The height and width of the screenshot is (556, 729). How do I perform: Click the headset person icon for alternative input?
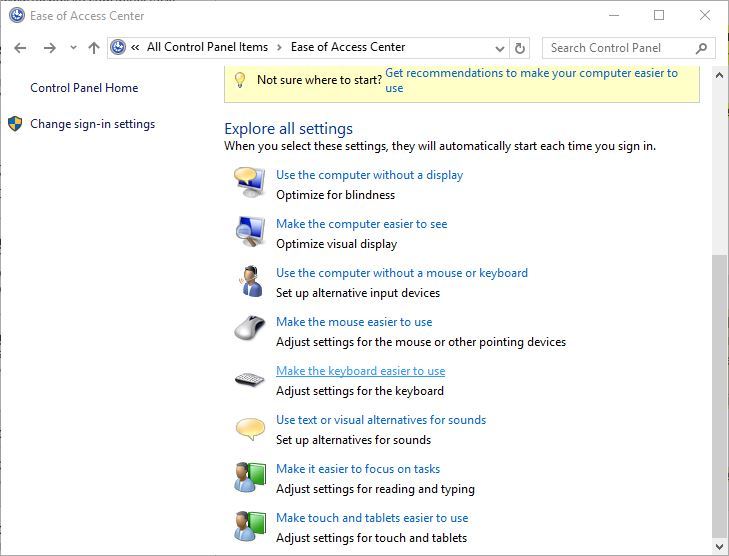[x=249, y=281]
